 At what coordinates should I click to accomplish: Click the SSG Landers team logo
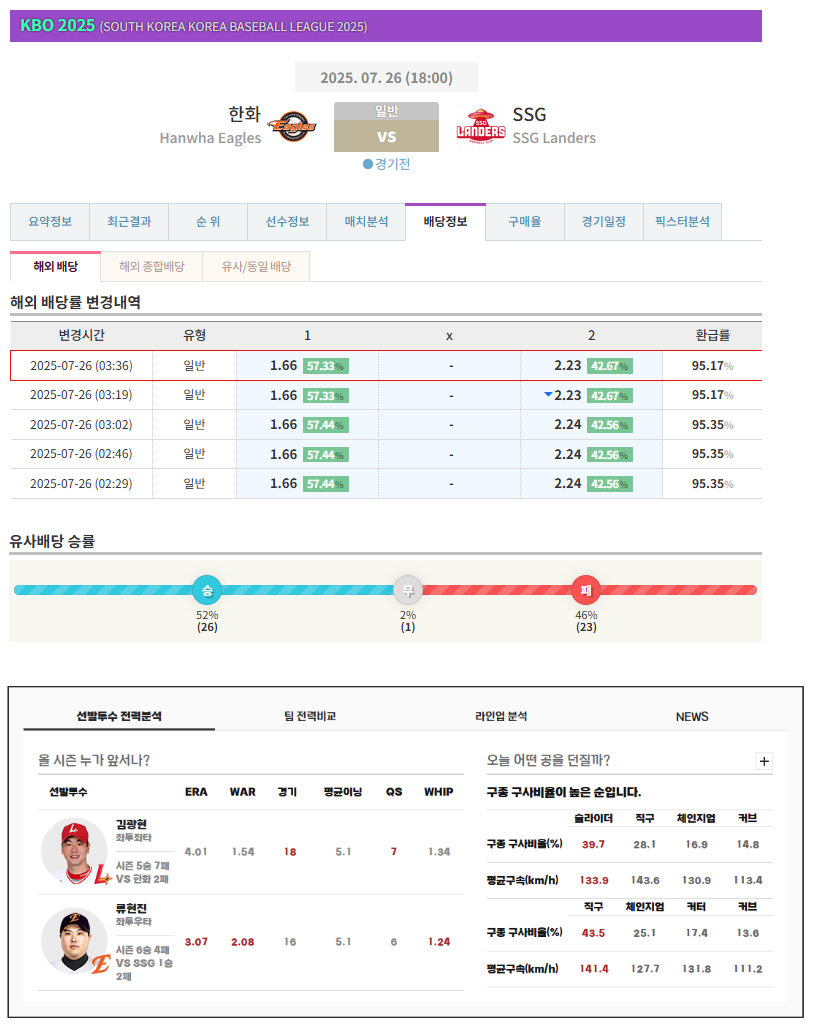coord(481,126)
